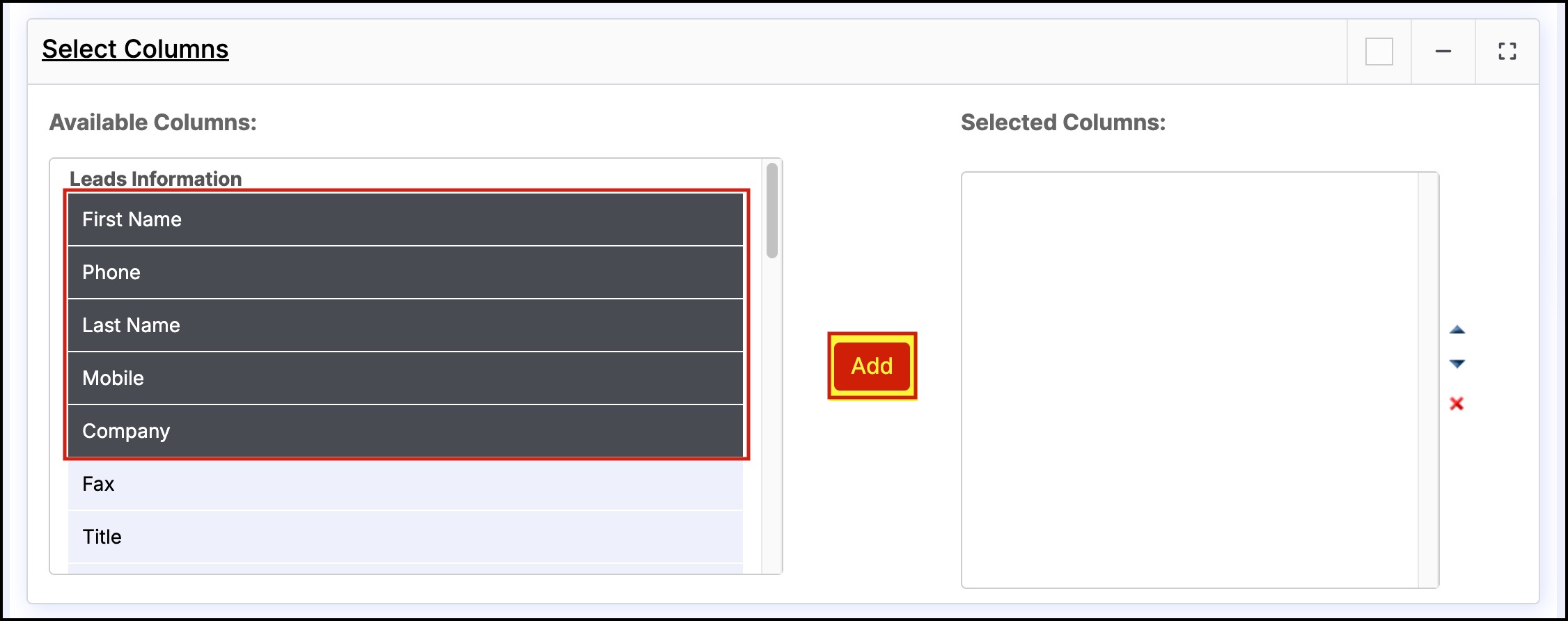The image size is (1568, 621).
Task: Click inside the empty Selected Columns box
Action: pos(1190,380)
